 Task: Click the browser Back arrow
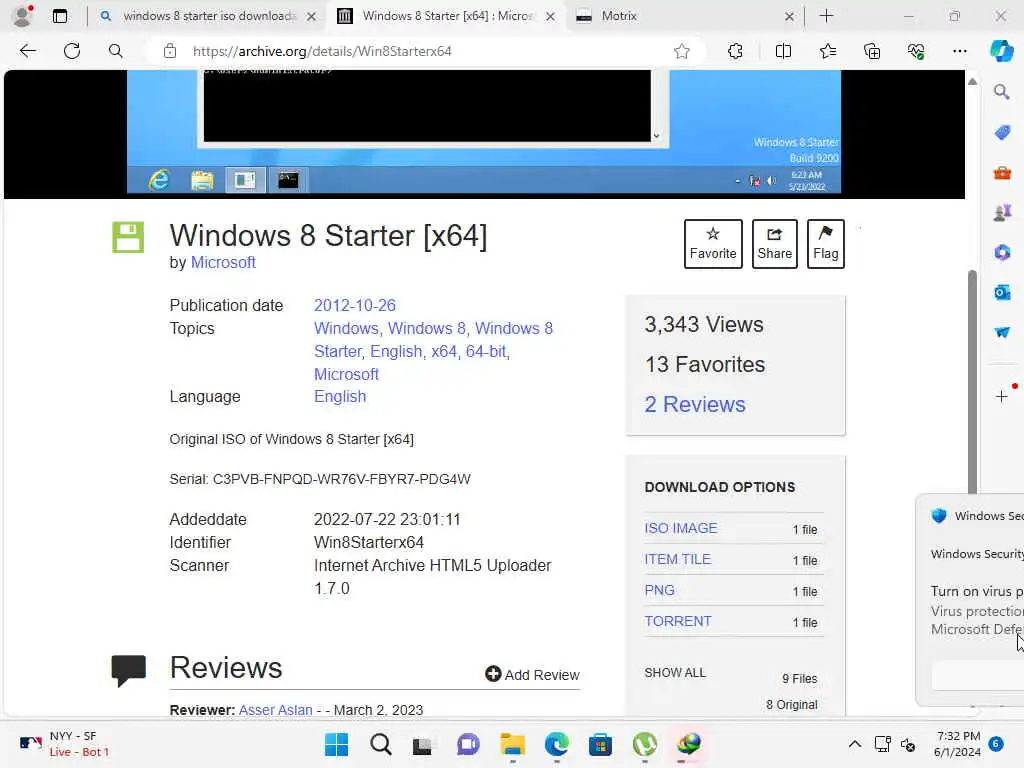pyautogui.click(x=27, y=51)
